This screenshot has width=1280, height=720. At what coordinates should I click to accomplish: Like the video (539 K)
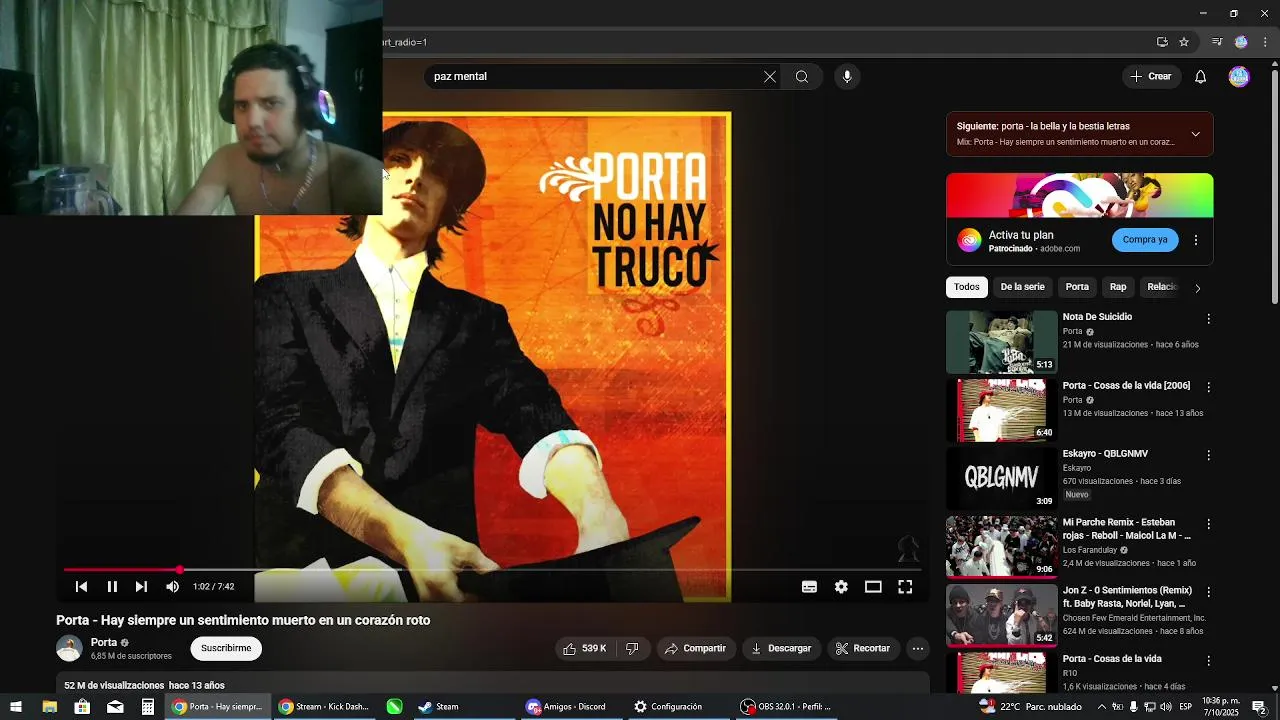click(586, 649)
